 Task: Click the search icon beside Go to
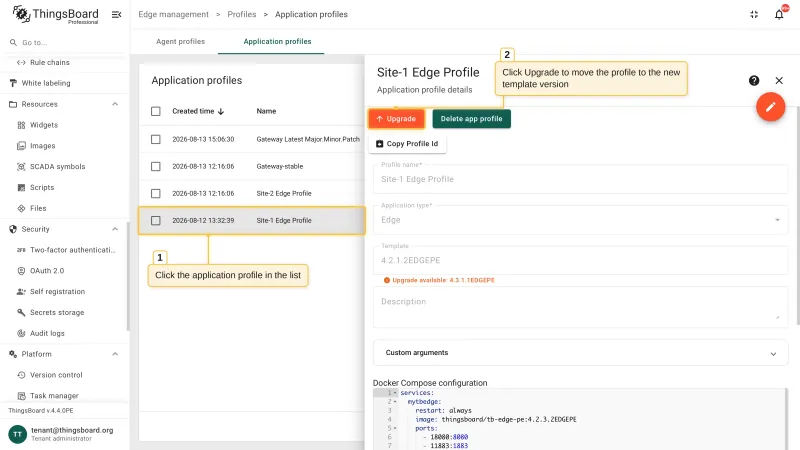[x=13, y=42]
